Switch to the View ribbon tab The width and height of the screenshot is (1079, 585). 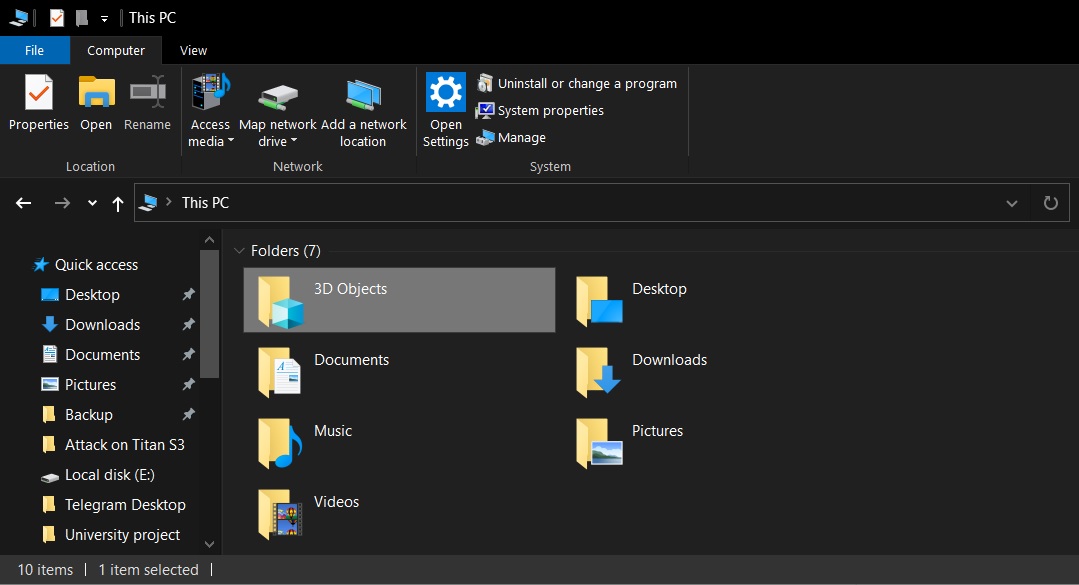193,51
